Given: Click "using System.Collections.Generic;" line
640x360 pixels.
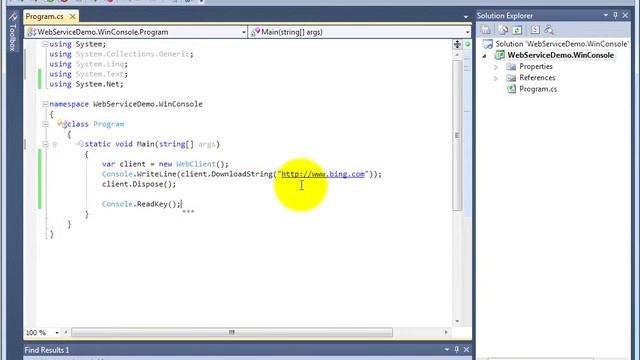Looking at the screenshot, I should coord(121,54).
